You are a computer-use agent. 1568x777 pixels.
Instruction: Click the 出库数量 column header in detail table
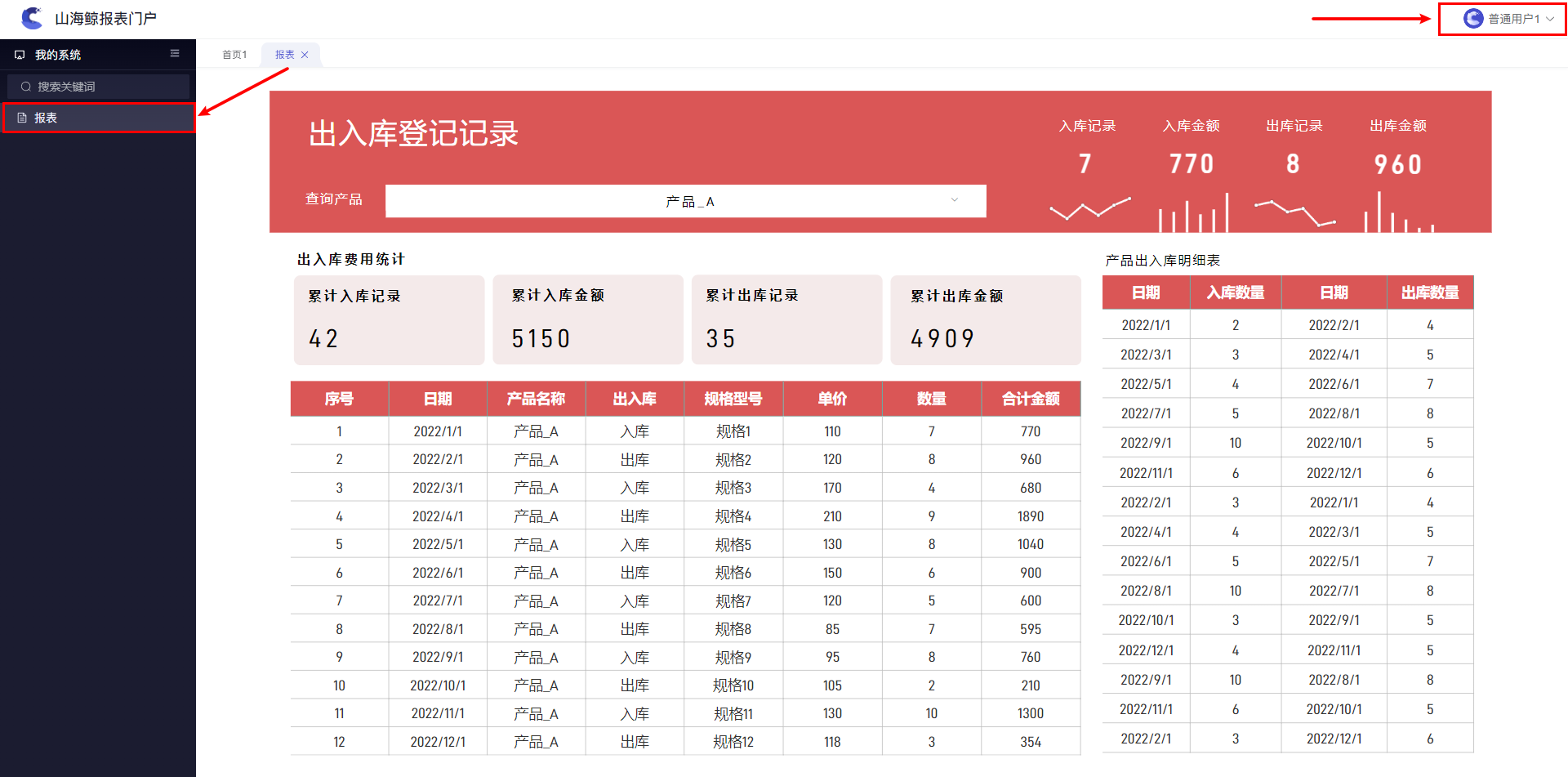point(1429,292)
